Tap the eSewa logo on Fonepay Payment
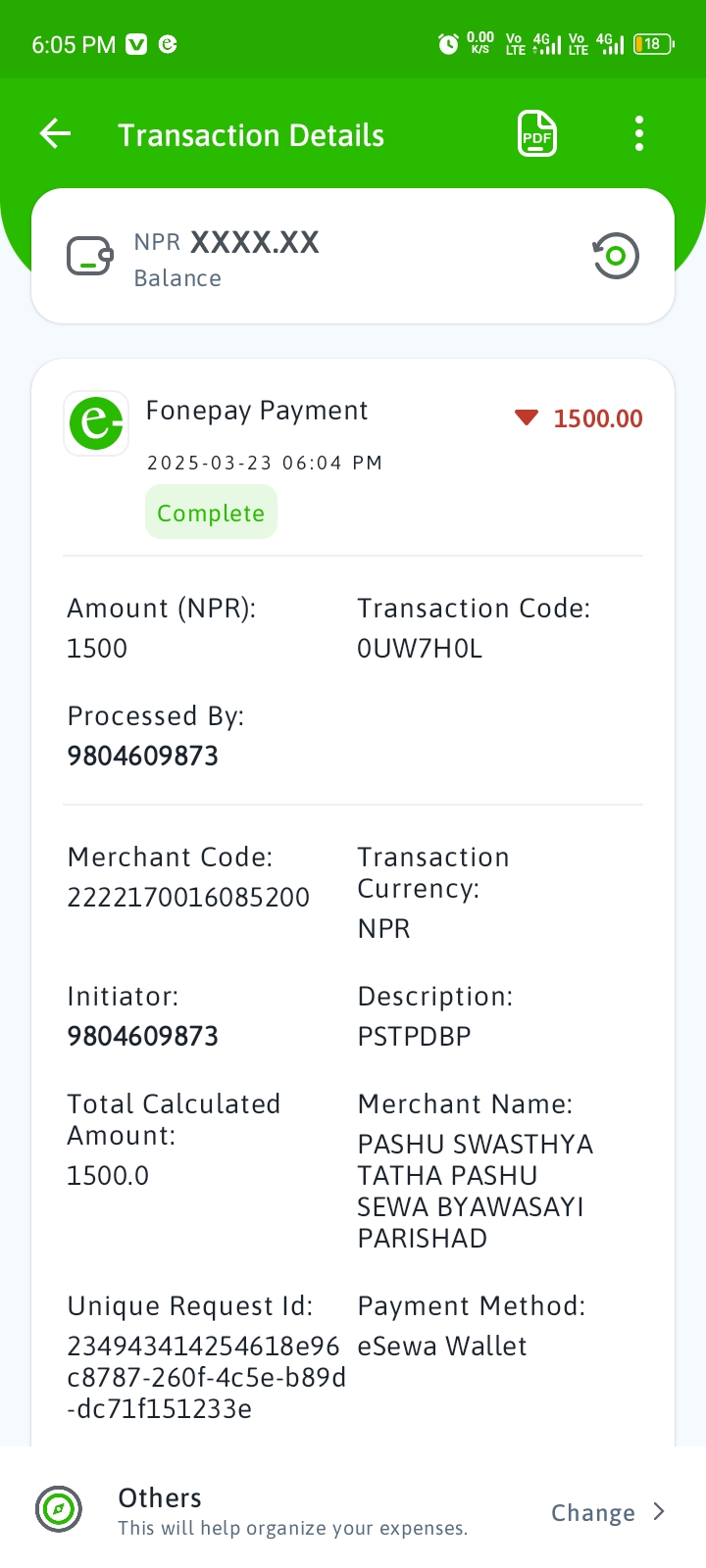The height and width of the screenshot is (1568, 706). coord(96,423)
